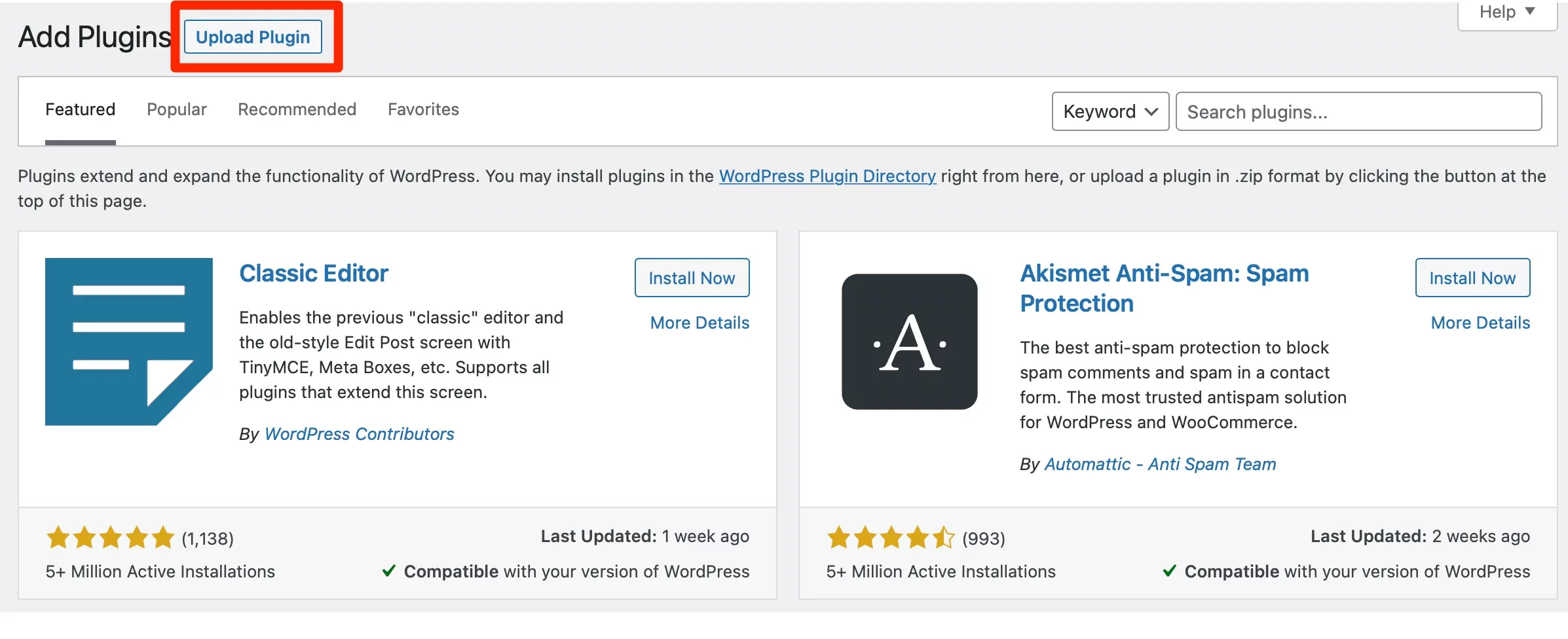Click Classic Editor 'Last Updated: 1 week ago'

644,536
